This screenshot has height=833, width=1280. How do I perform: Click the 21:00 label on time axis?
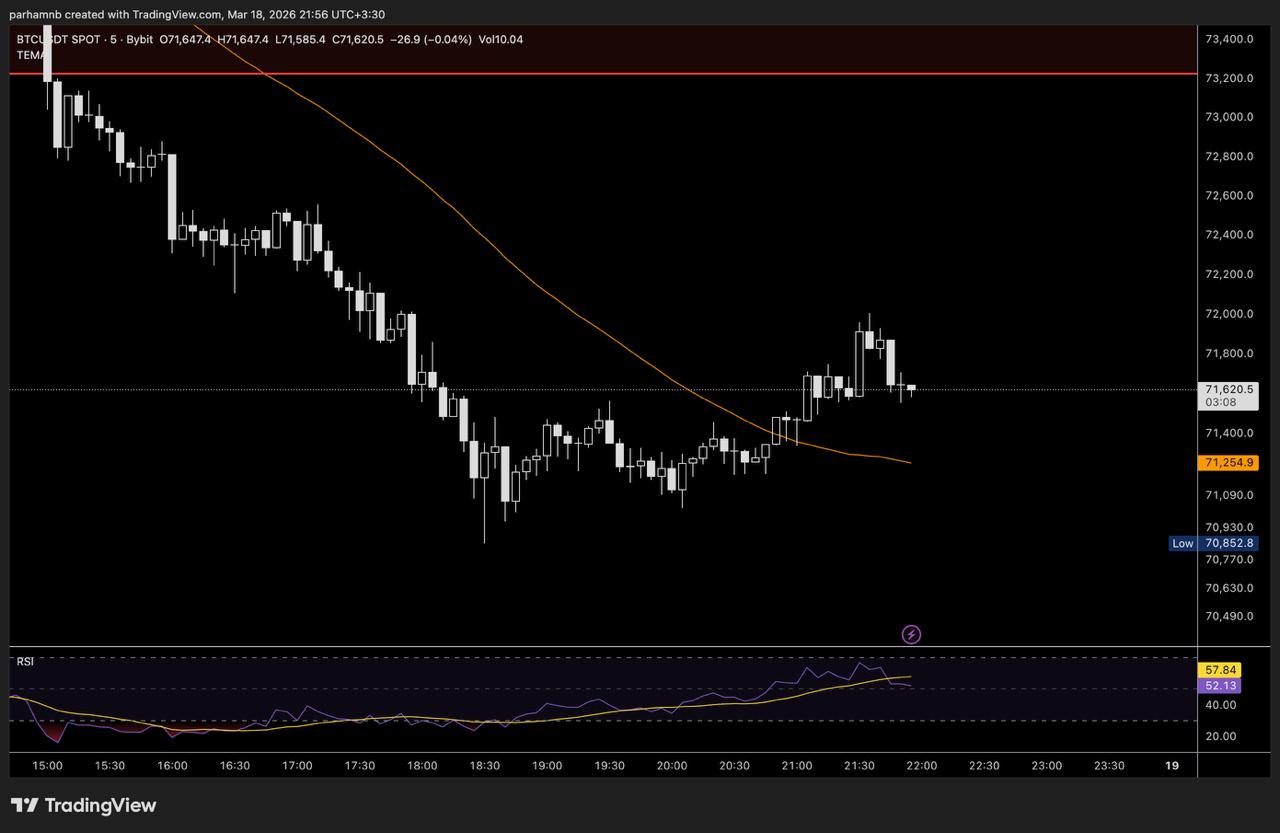796,765
